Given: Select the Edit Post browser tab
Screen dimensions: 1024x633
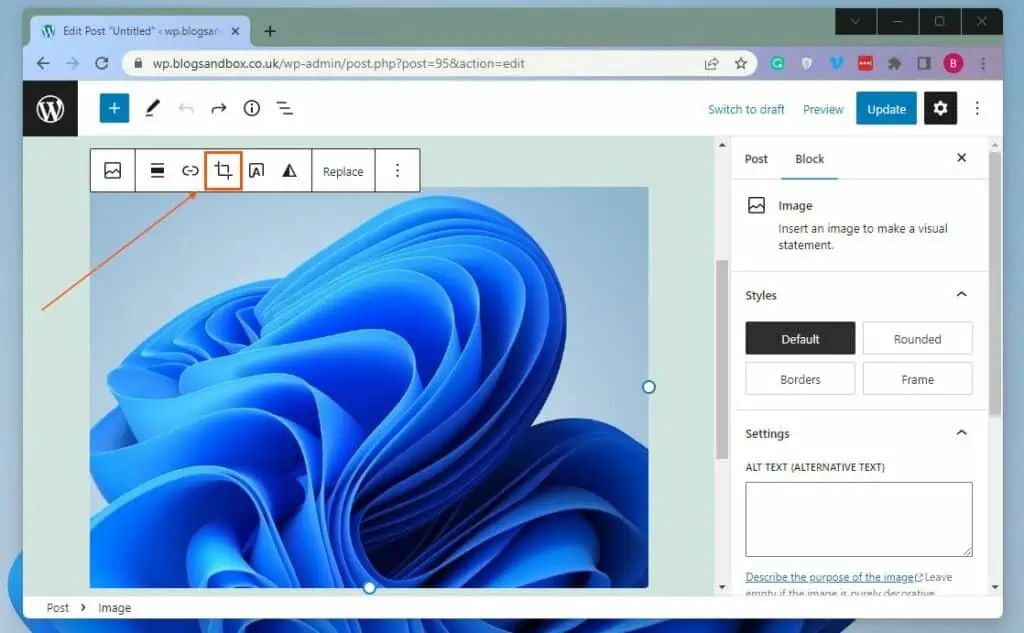Looking at the screenshot, I should point(140,31).
